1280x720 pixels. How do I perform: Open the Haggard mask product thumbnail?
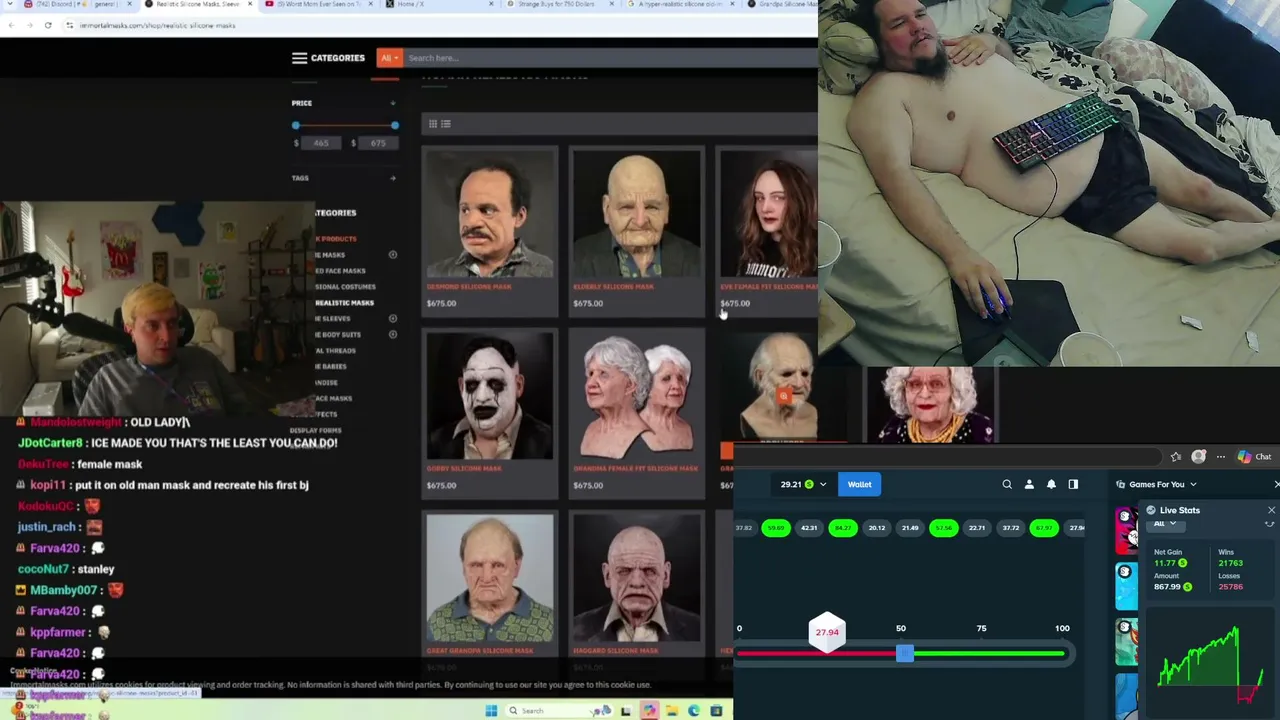click(x=637, y=578)
